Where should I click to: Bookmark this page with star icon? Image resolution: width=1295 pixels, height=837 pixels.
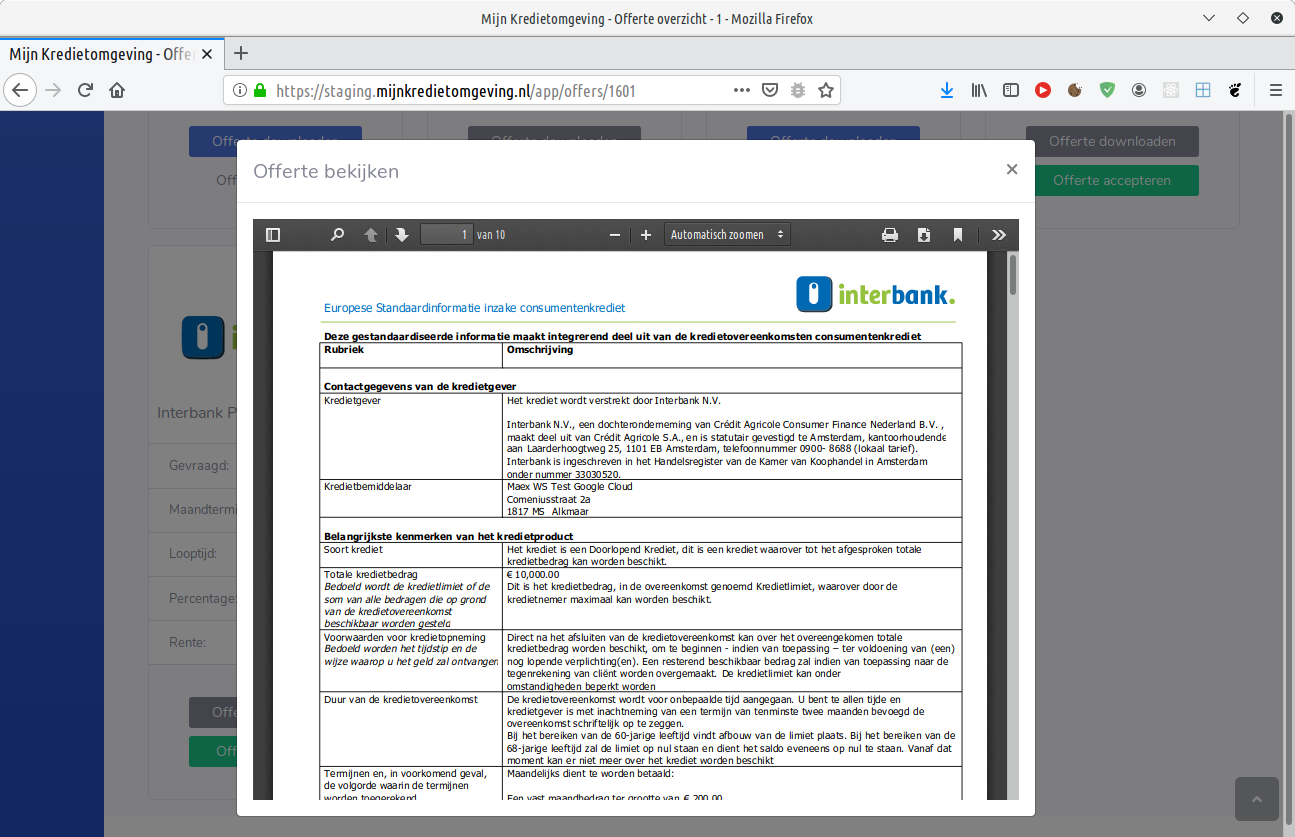pyautogui.click(x=826, y=90)
